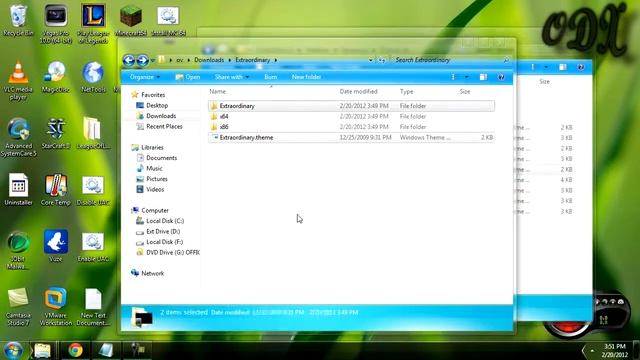Go to Desktop in Favorites

point(152,105)
